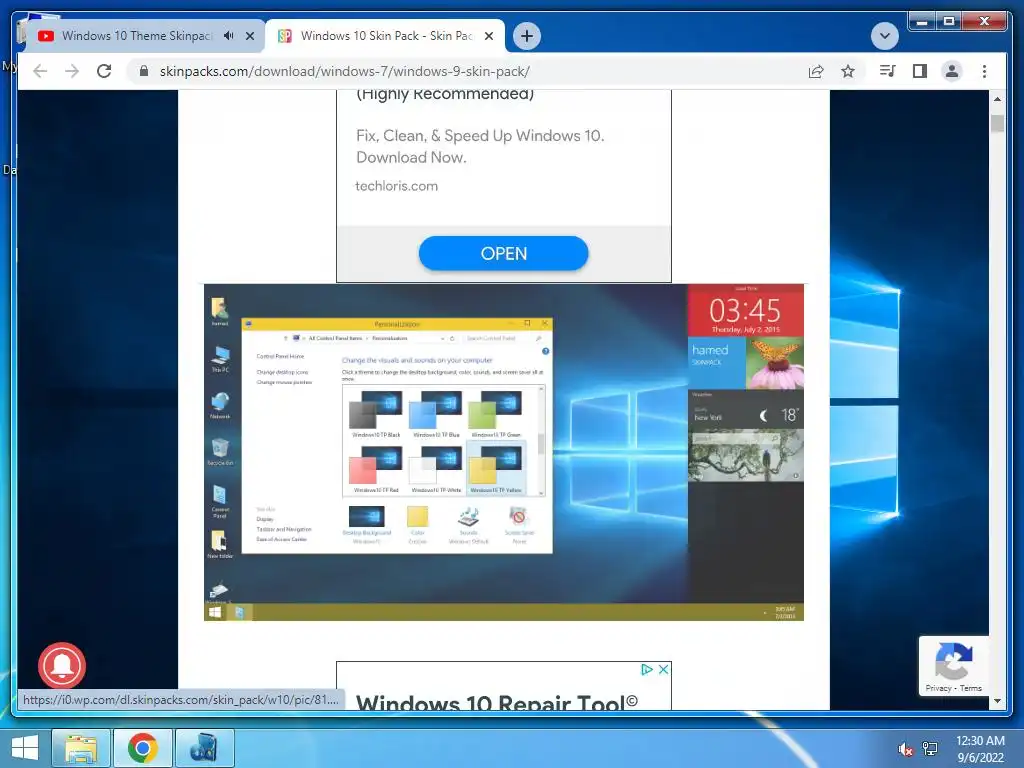Screen dimensions: 1024x768
Task: Click the AdChoices triangle icon
Action: point(647,669)
